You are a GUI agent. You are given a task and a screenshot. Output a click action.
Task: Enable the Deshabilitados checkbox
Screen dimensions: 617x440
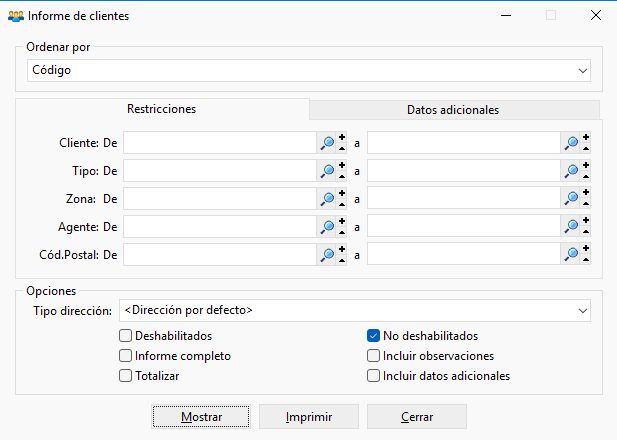coord(125,336)
